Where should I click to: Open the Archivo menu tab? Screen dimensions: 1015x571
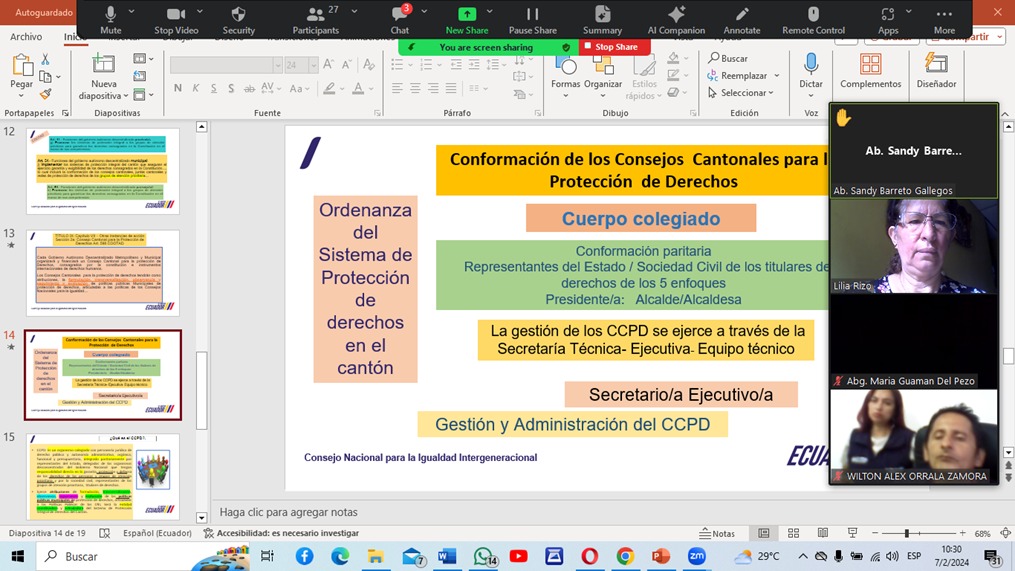click(26, 37)
